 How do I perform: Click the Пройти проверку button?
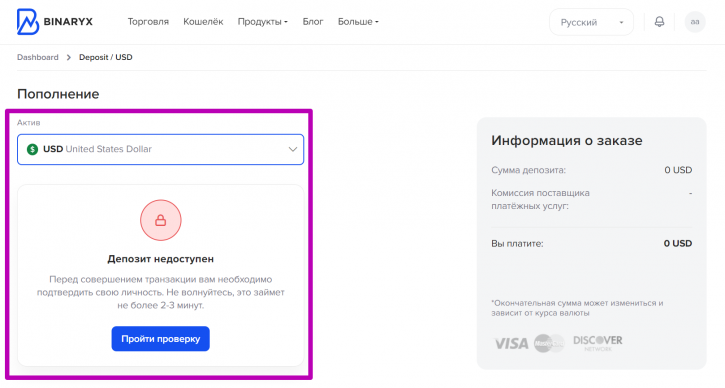pos(160,339)
